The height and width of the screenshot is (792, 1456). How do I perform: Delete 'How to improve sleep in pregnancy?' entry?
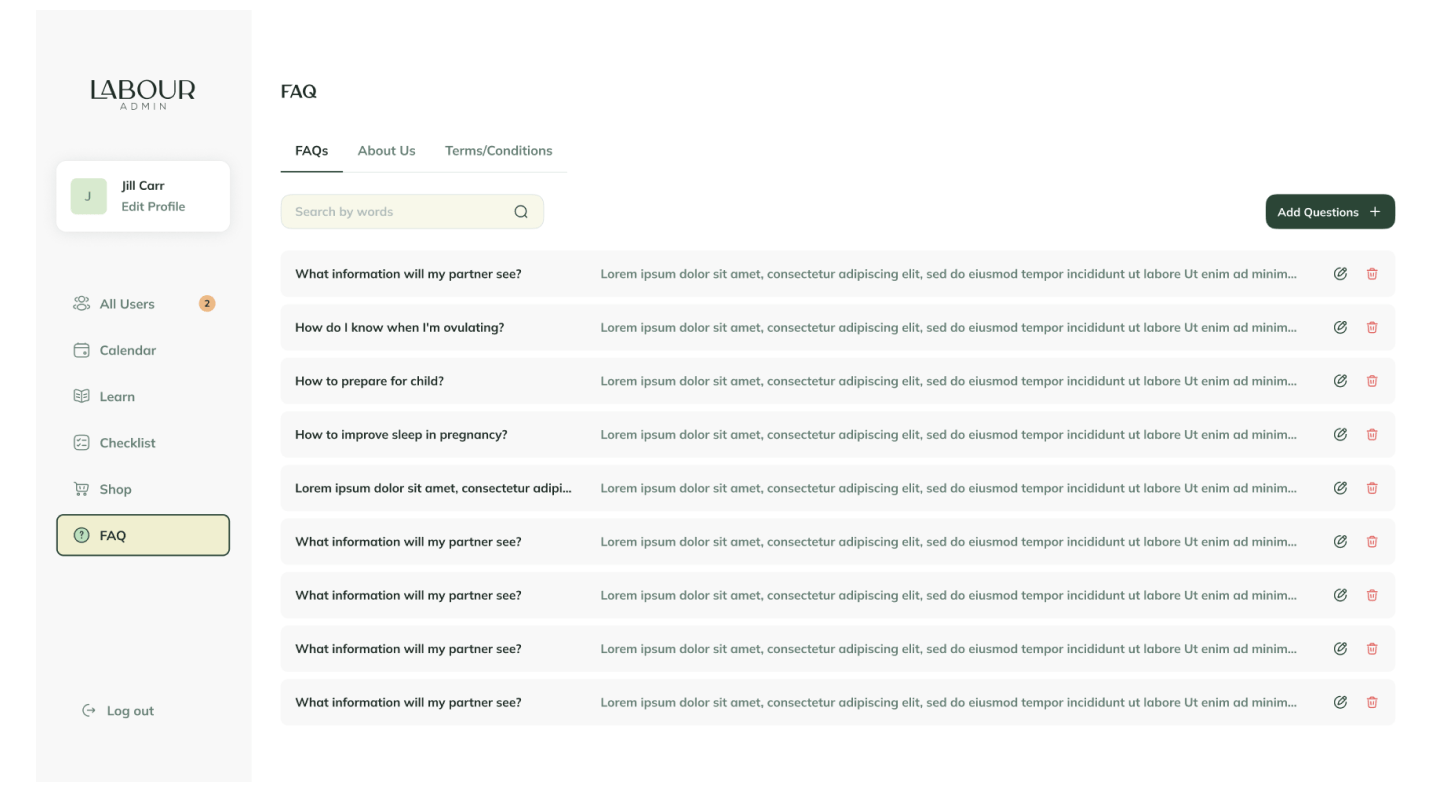point(1372,434)
